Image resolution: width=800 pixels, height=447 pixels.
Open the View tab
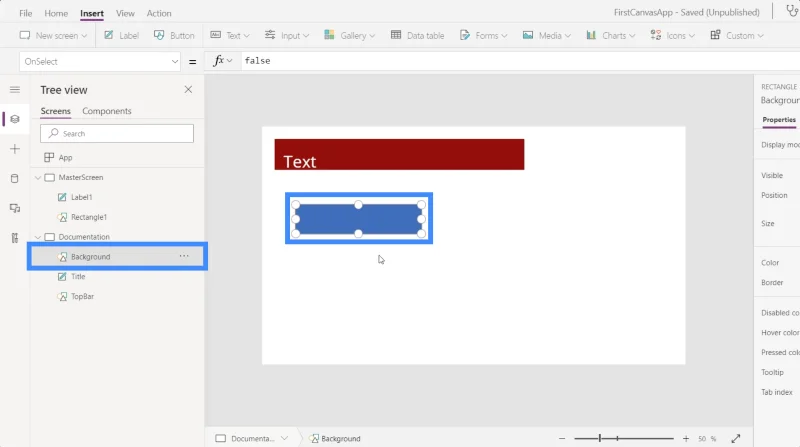(125, 13)
